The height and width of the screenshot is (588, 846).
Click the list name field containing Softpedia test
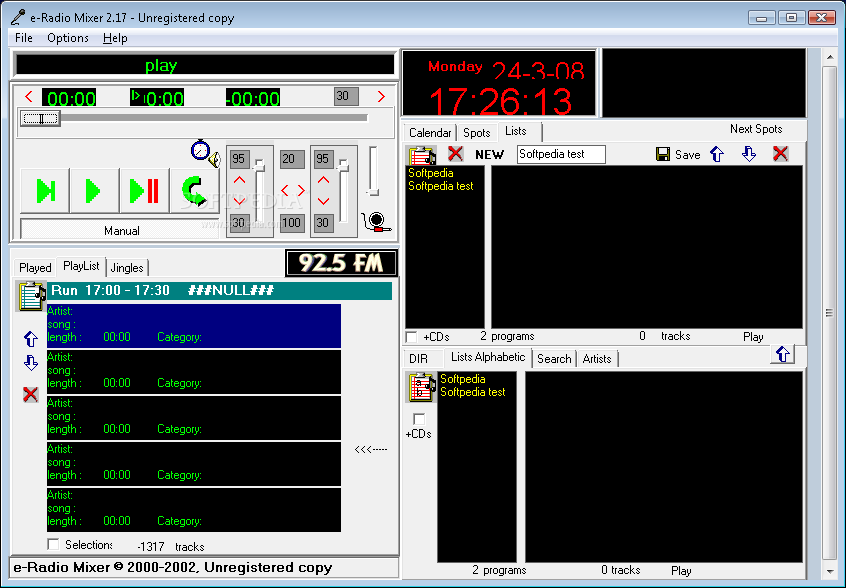561,154
